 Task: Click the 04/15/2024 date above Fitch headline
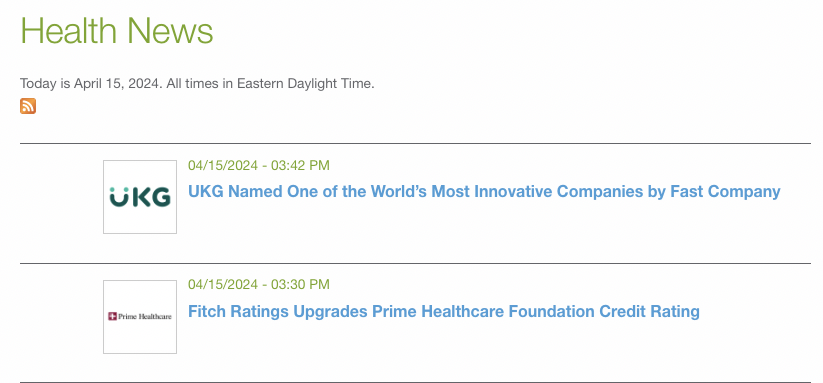(x=223, y=284)
